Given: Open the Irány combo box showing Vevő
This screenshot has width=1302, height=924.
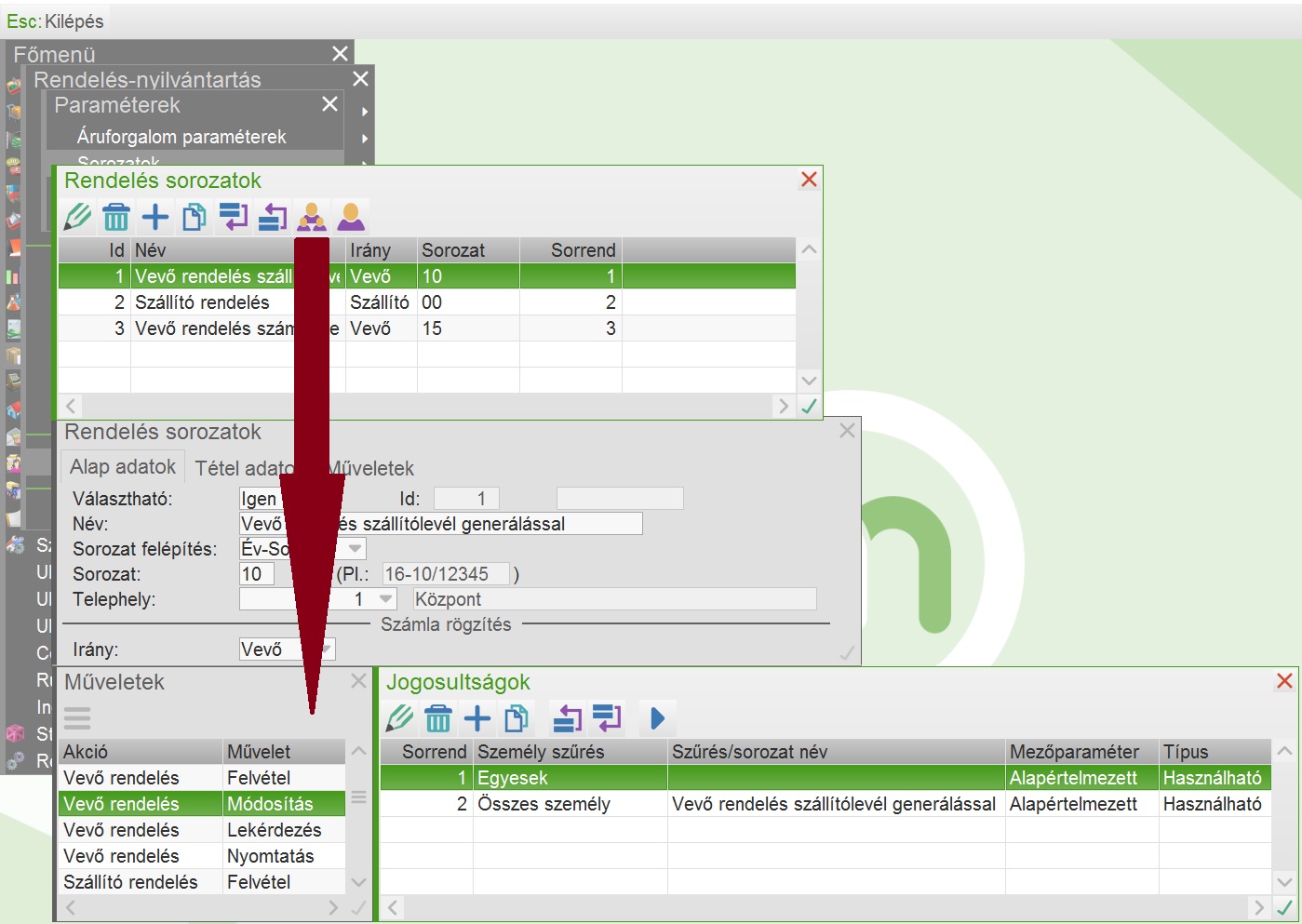Looking at the screenshot, I should tap(287, 649).
